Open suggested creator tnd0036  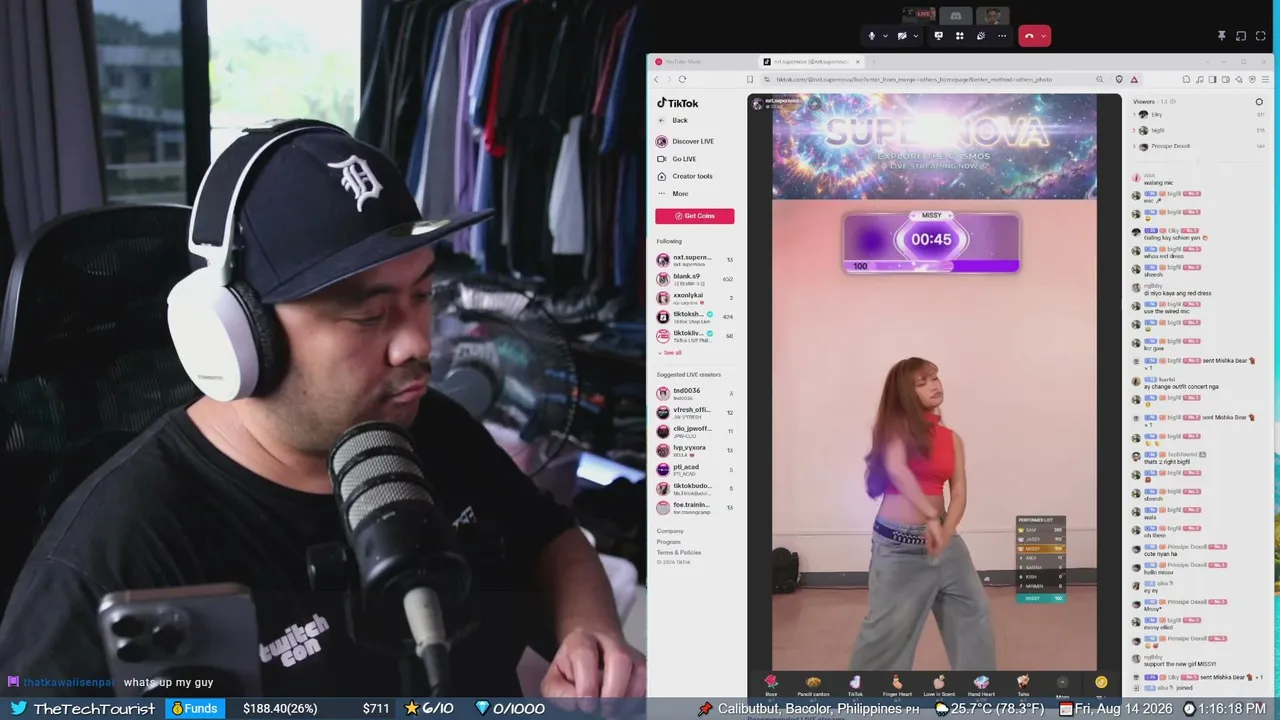[x=695, y=393]
